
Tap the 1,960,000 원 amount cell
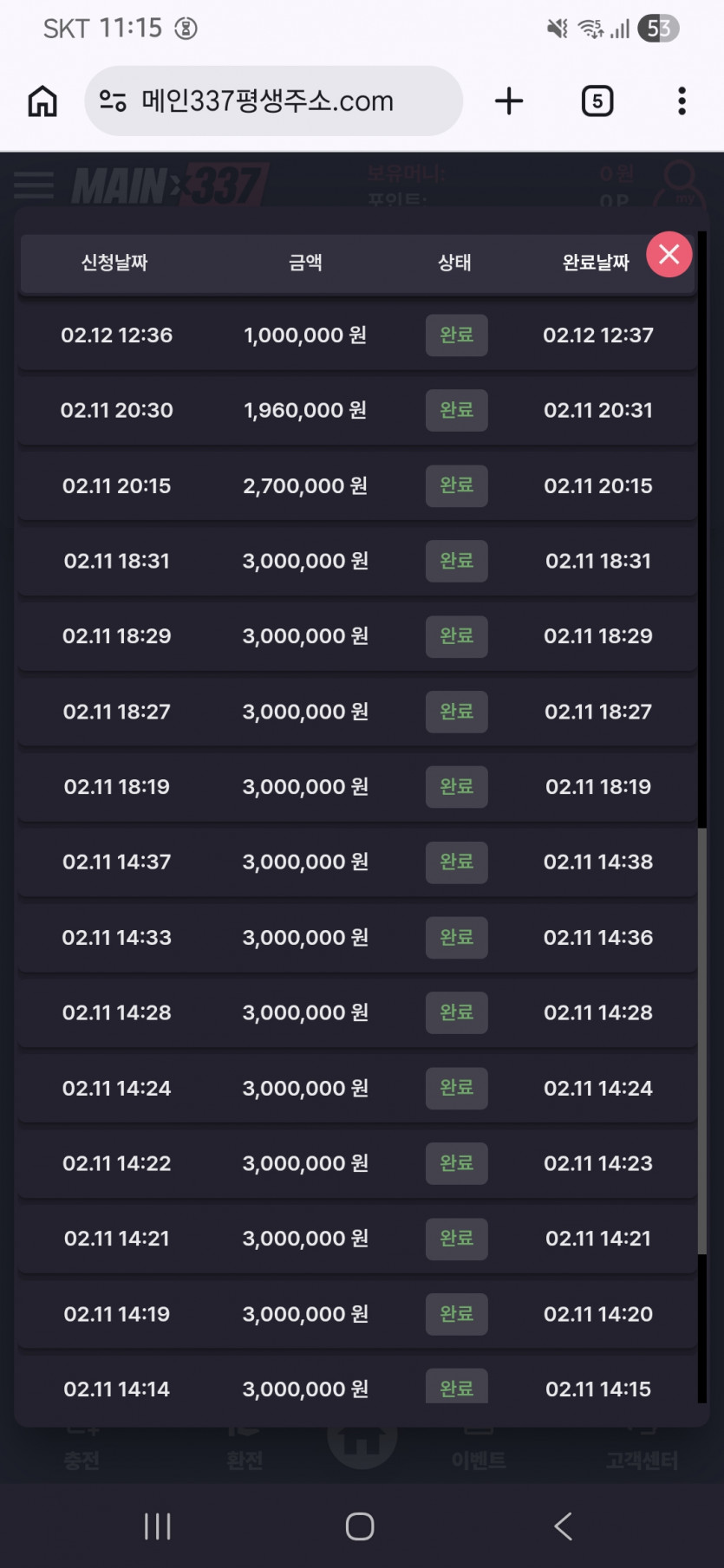305,410
